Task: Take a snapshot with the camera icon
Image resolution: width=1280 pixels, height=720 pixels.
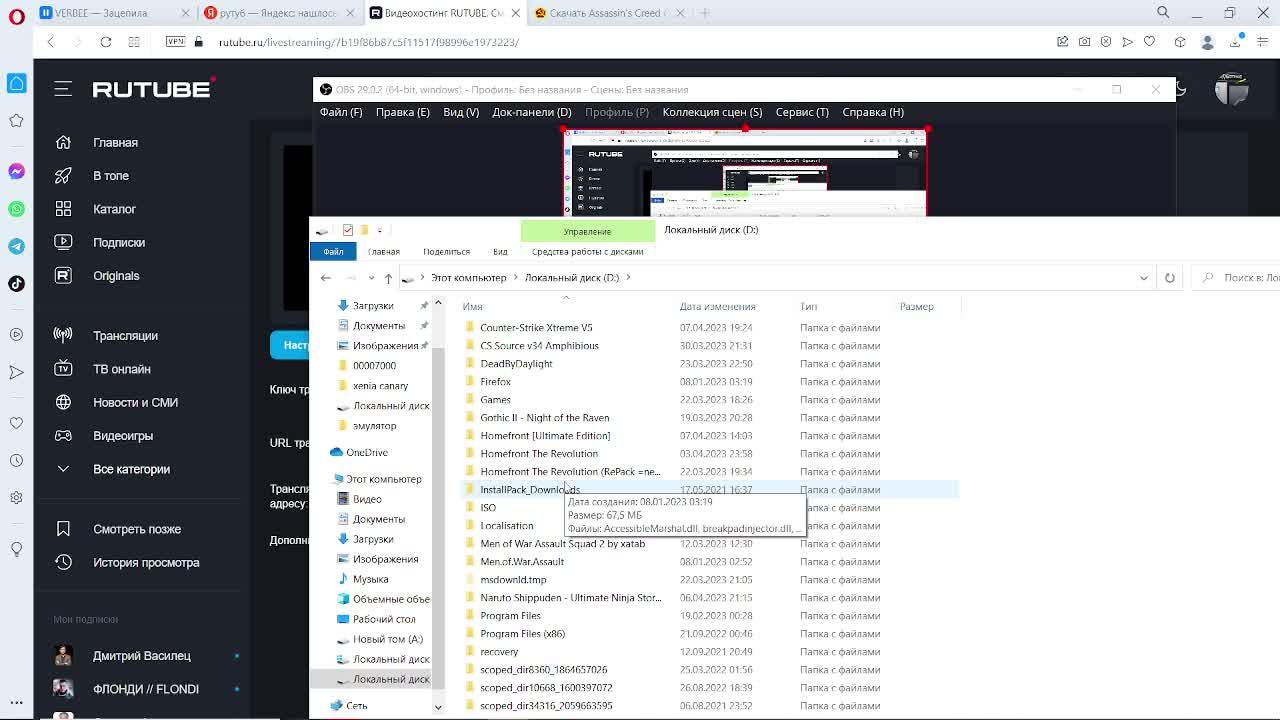Action: coord(1084,42)
